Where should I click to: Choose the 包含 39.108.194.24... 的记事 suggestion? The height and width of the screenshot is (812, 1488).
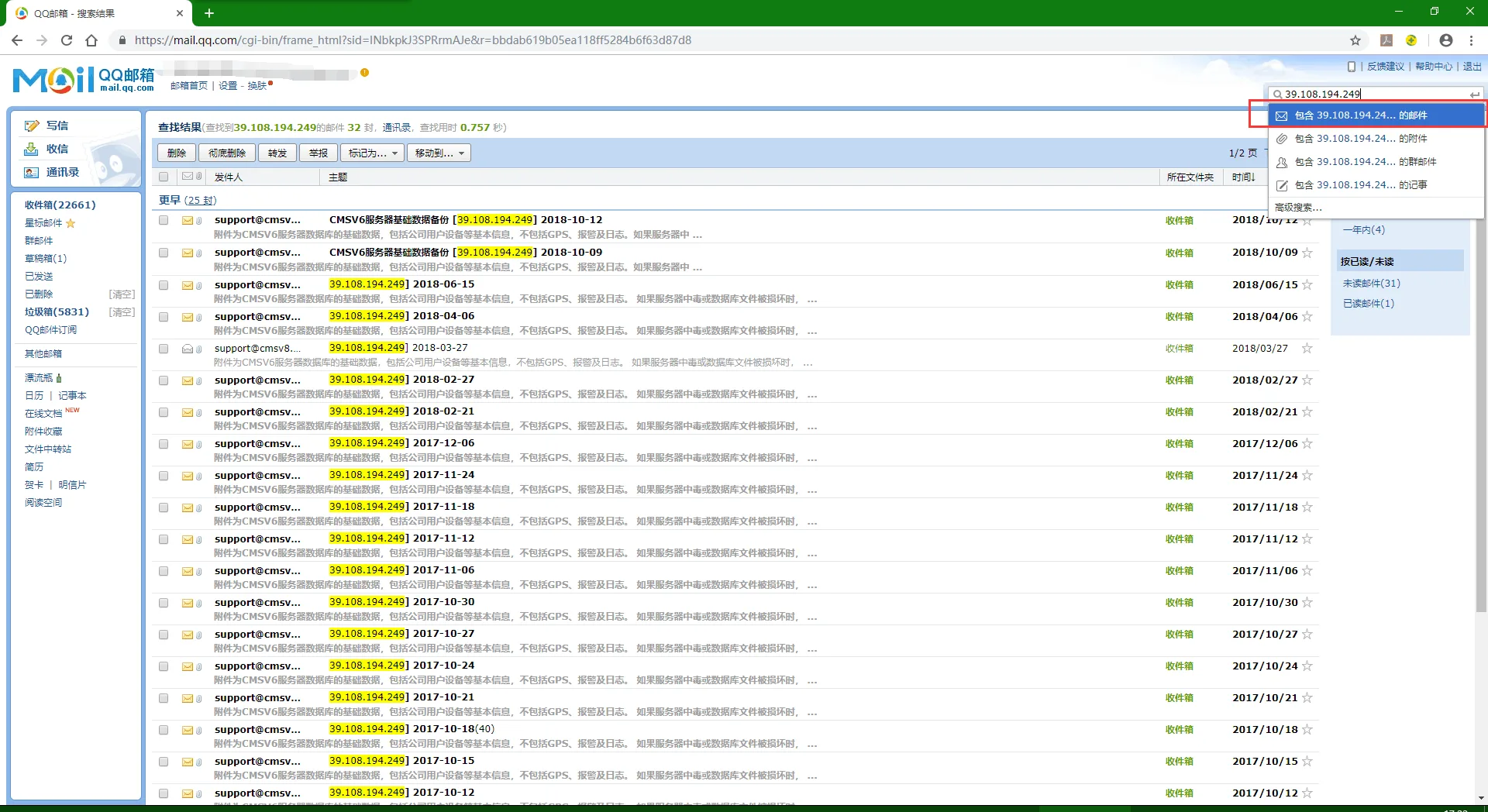(1376, 185)
